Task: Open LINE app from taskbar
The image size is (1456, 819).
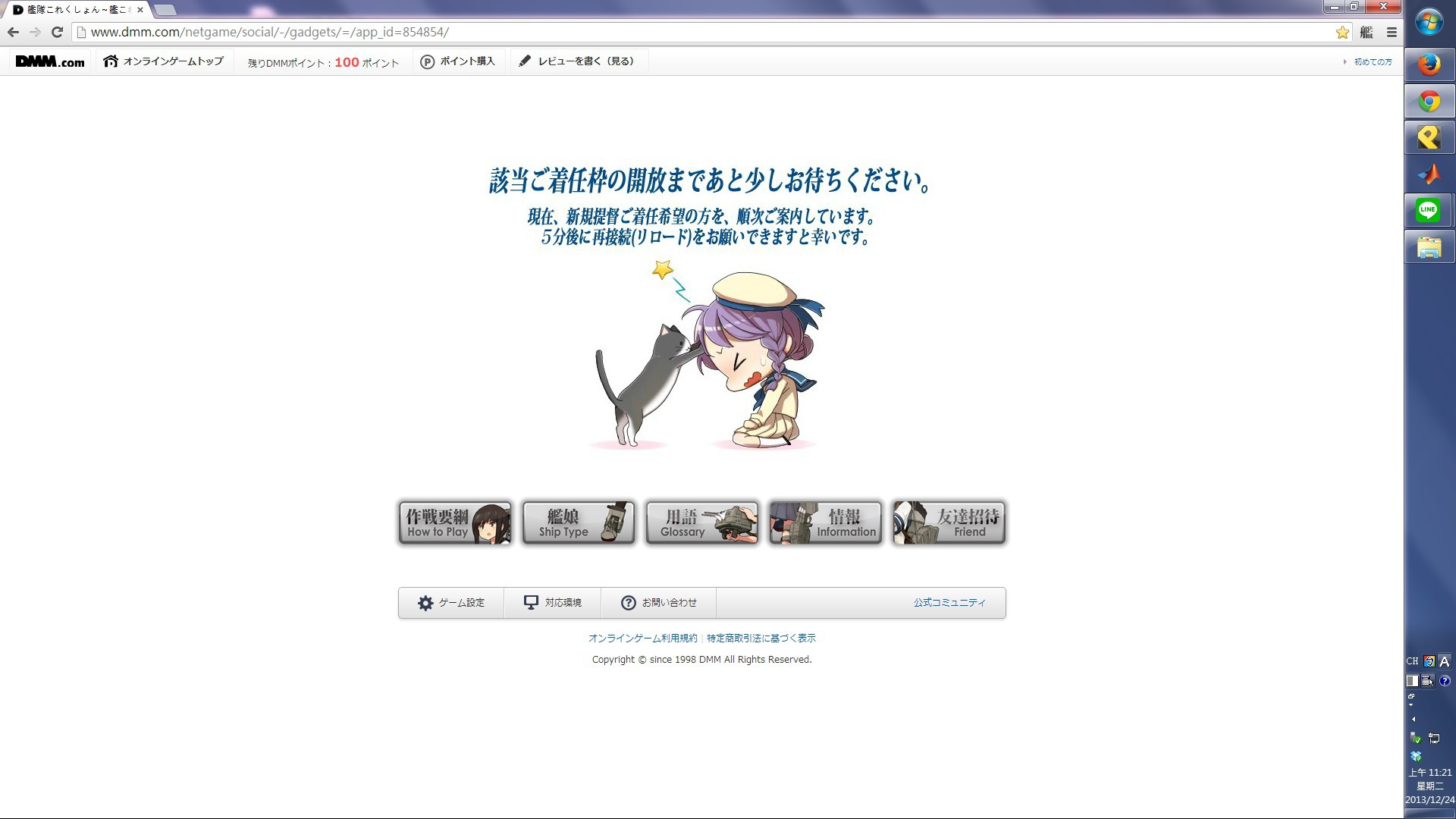Action: pyautogui.click(x=1429, y=210)
